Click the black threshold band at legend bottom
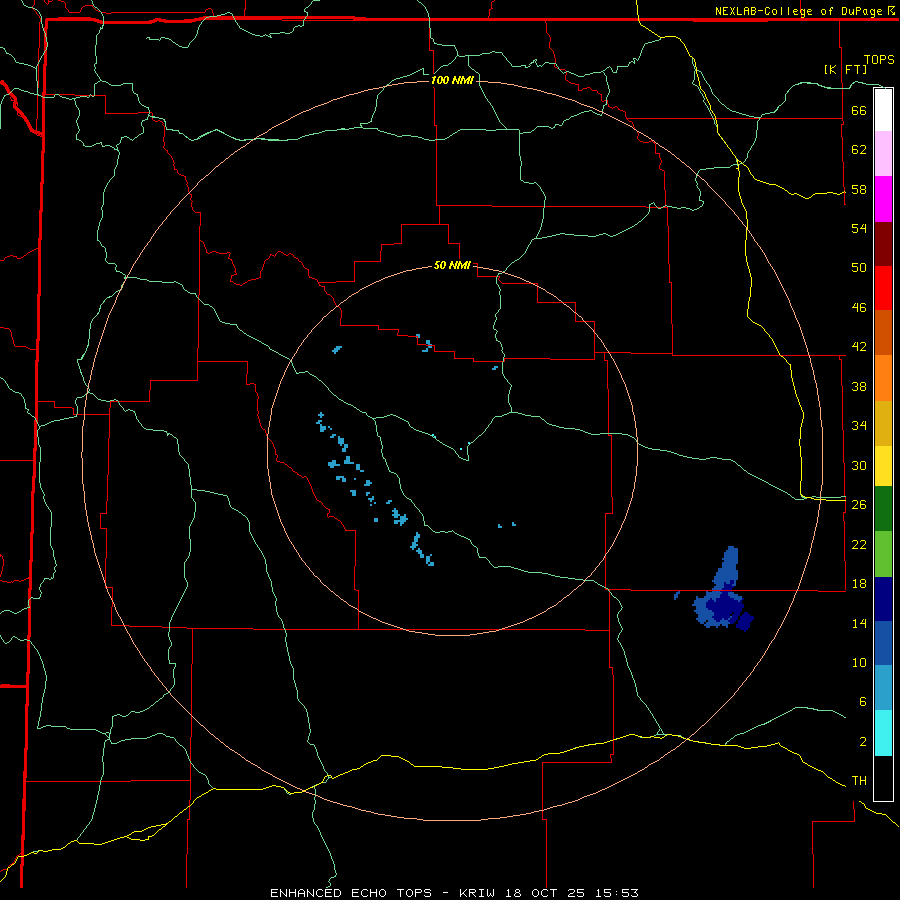900x900 pixels. pos(883,778)
